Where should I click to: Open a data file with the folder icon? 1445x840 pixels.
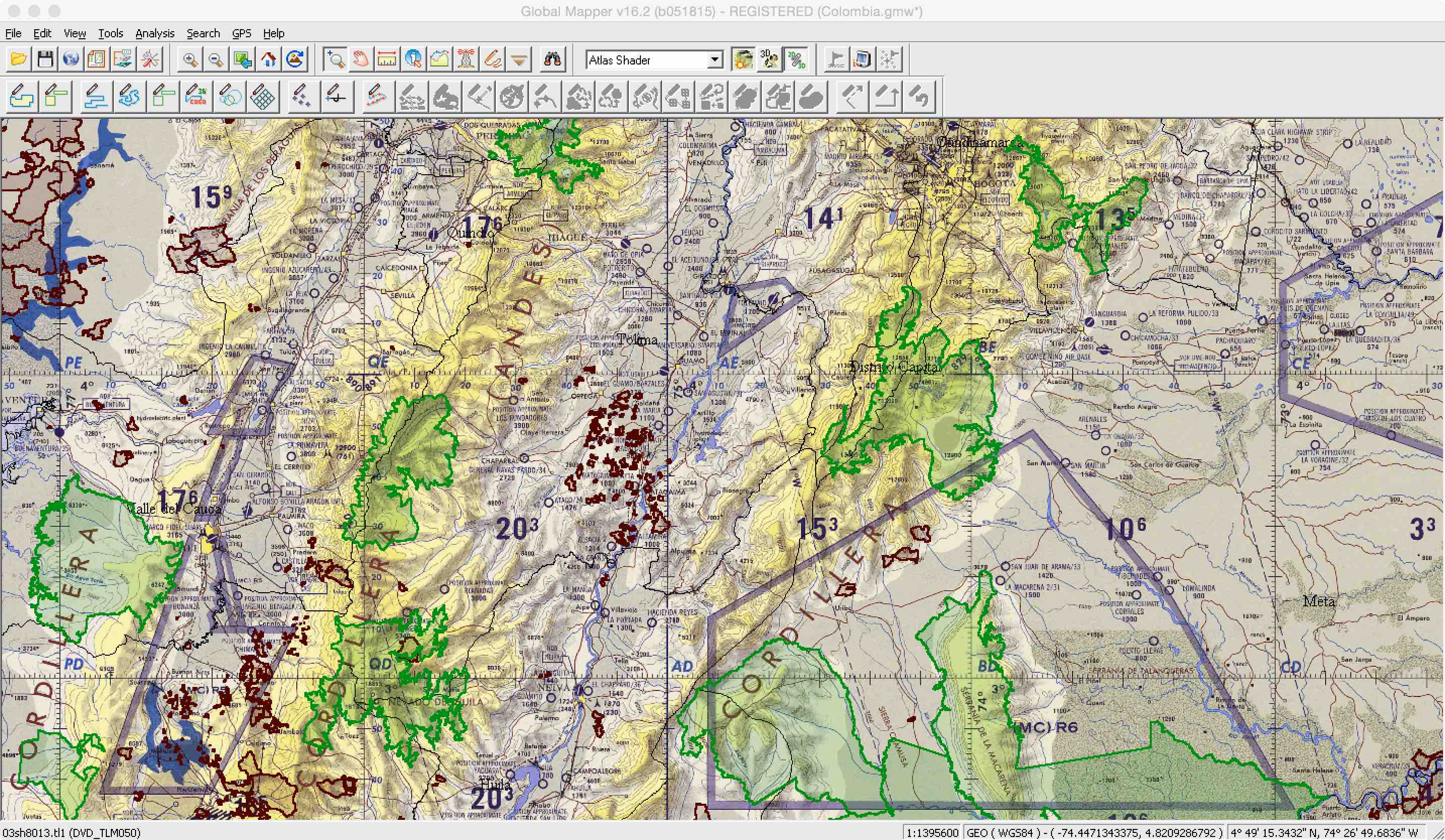(17, 59)
